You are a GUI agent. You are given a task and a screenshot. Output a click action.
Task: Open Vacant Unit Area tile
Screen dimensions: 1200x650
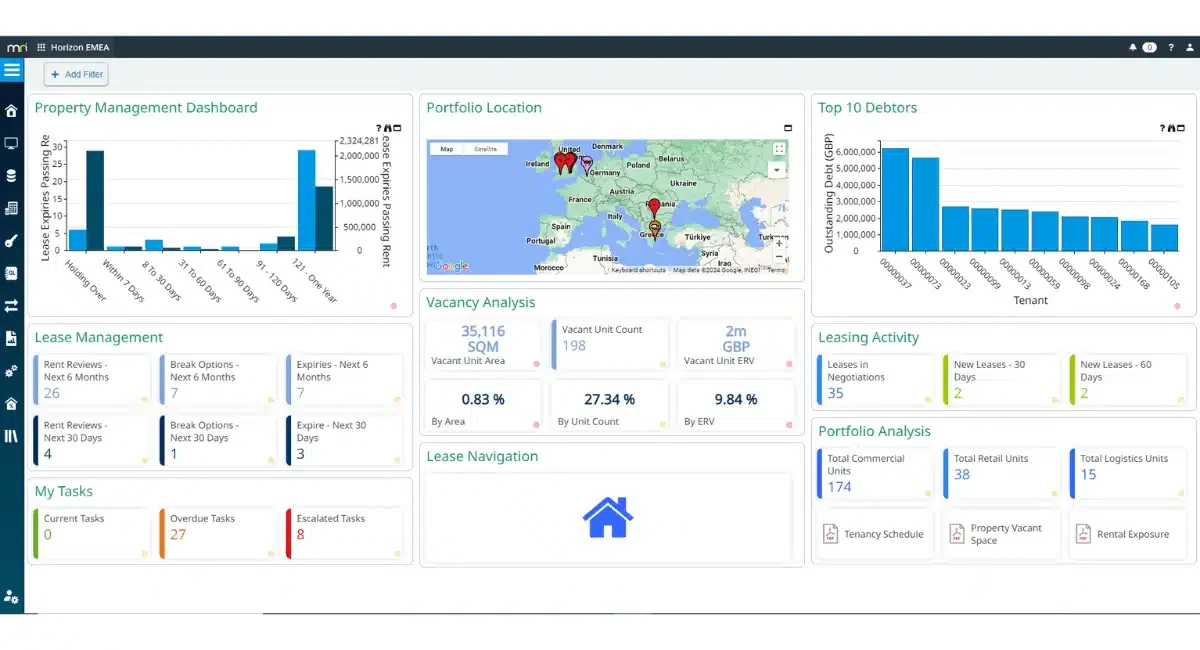pyautogui.click(x=483, y=344)
